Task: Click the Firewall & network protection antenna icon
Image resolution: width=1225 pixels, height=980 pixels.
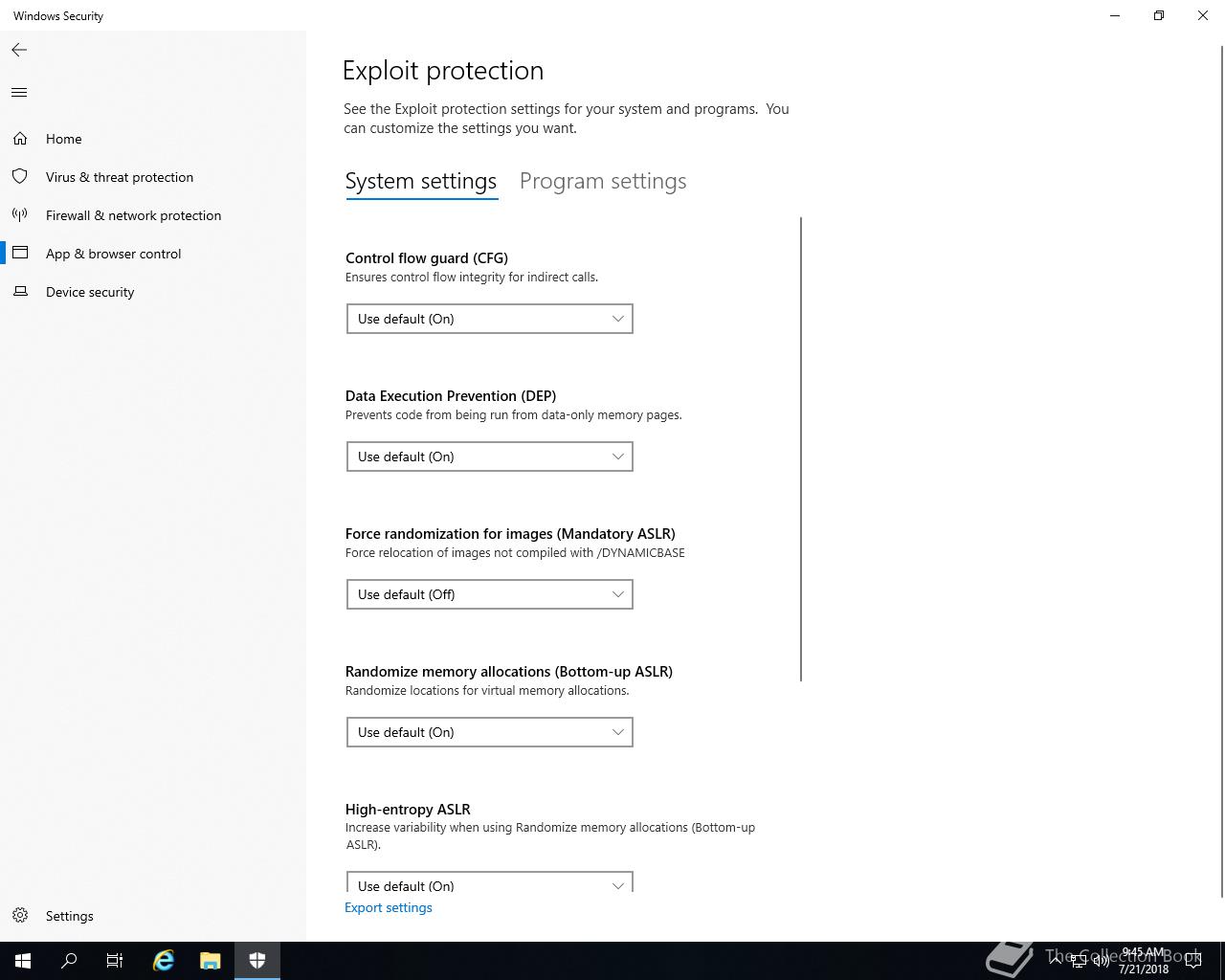Action: pos(20,215)
